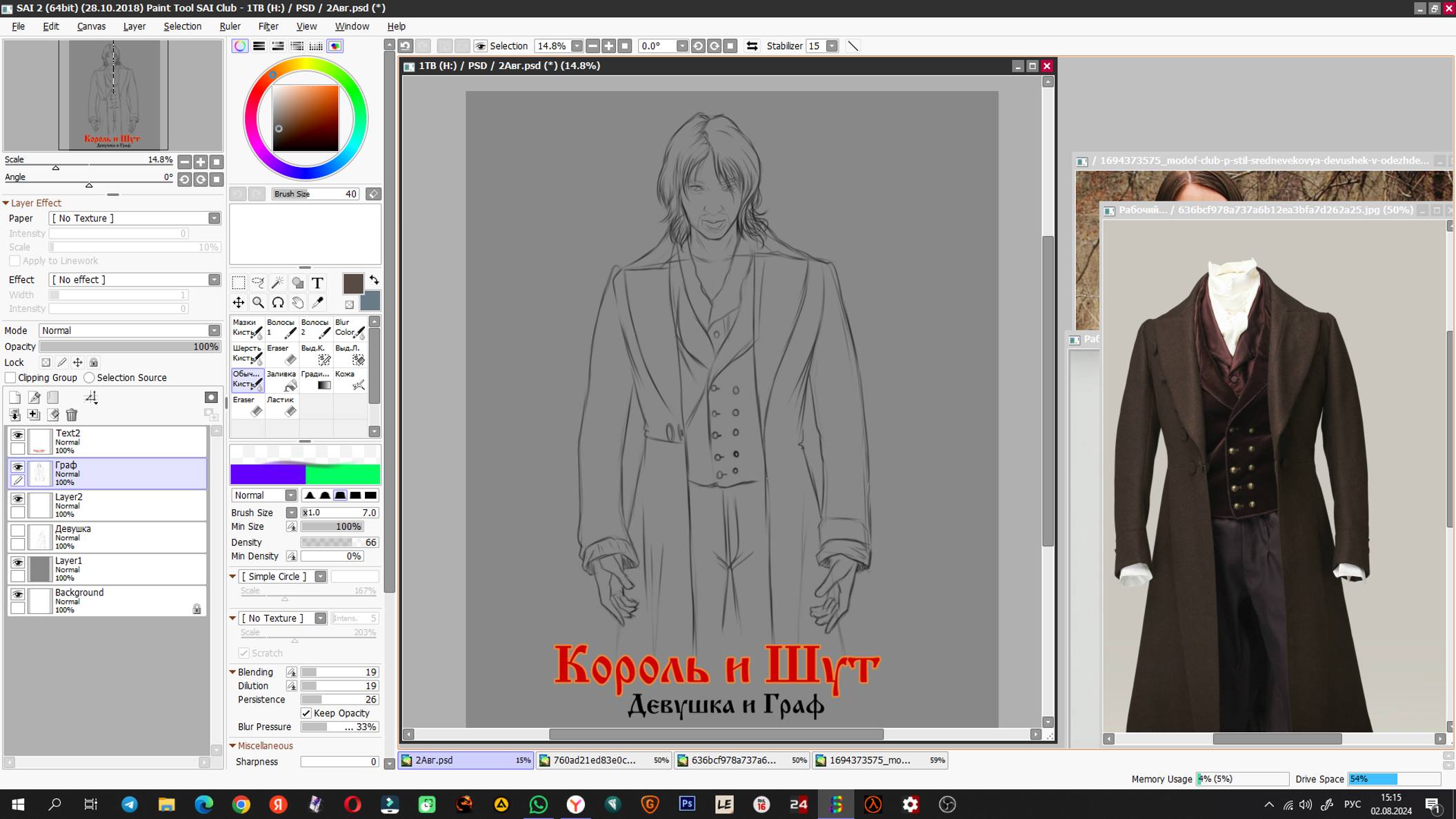
Task: Switch to the 1694373575_mo document tab
Action: point(879,760)
